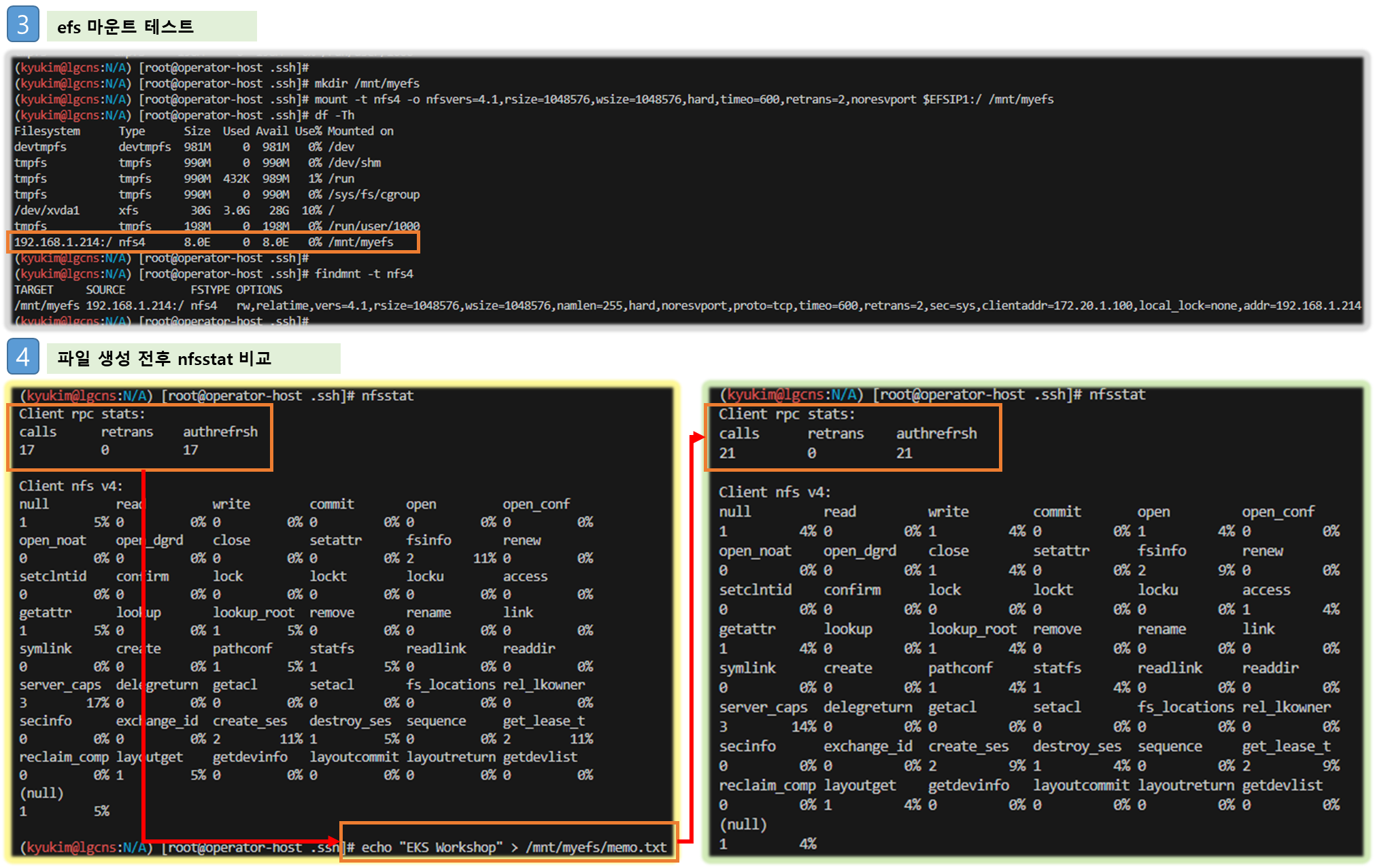Viewport: 1375px width, 868px height.
Task: Click the mount -t nfs4 command line
Action: pyautogui.click(x=683, y=99)
